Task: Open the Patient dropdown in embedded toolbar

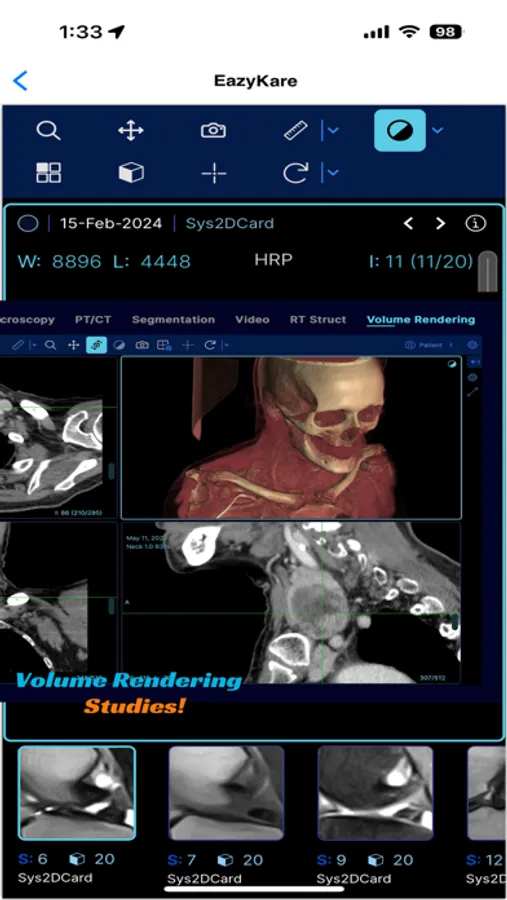Action: (x=429, y=345)
